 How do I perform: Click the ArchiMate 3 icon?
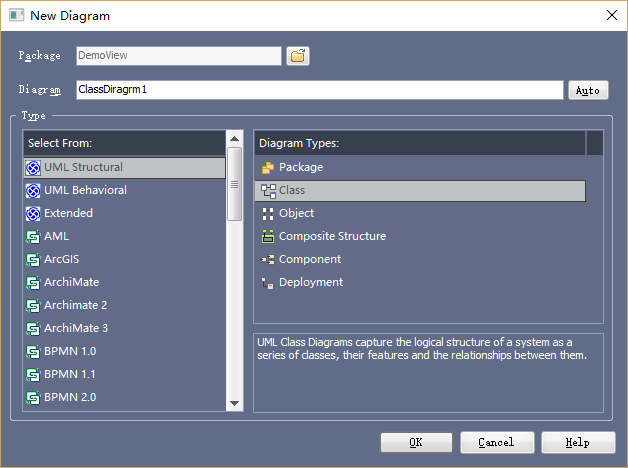tap(33, 329)
